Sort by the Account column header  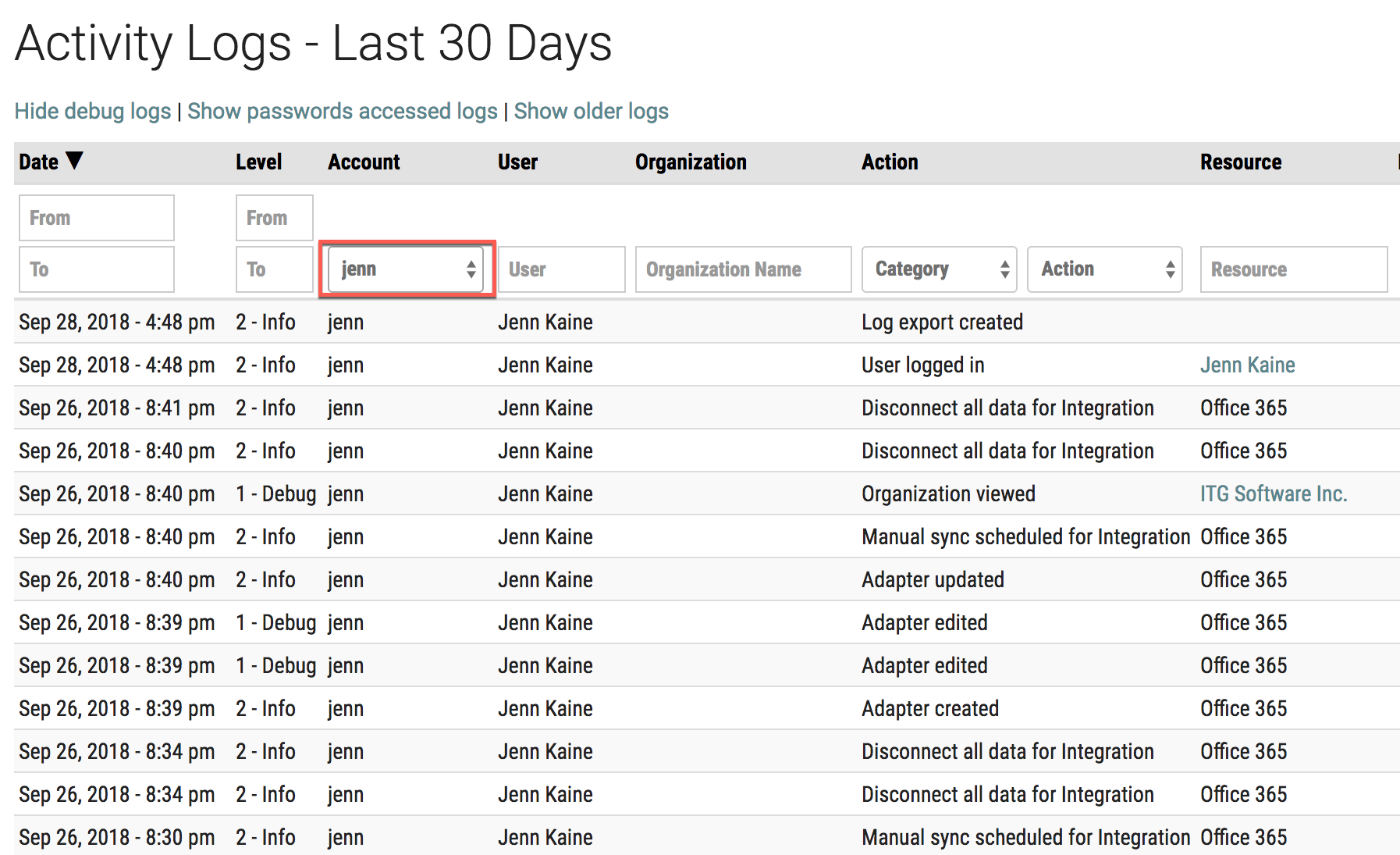coord(364,162)
